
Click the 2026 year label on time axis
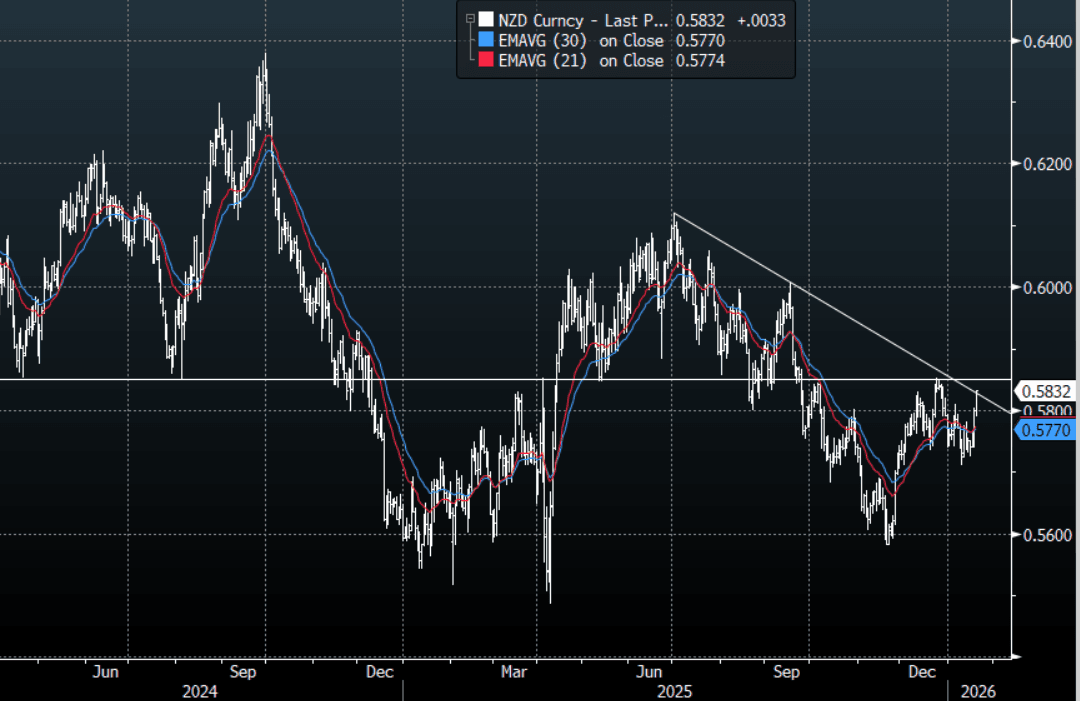tap(978, 691)
